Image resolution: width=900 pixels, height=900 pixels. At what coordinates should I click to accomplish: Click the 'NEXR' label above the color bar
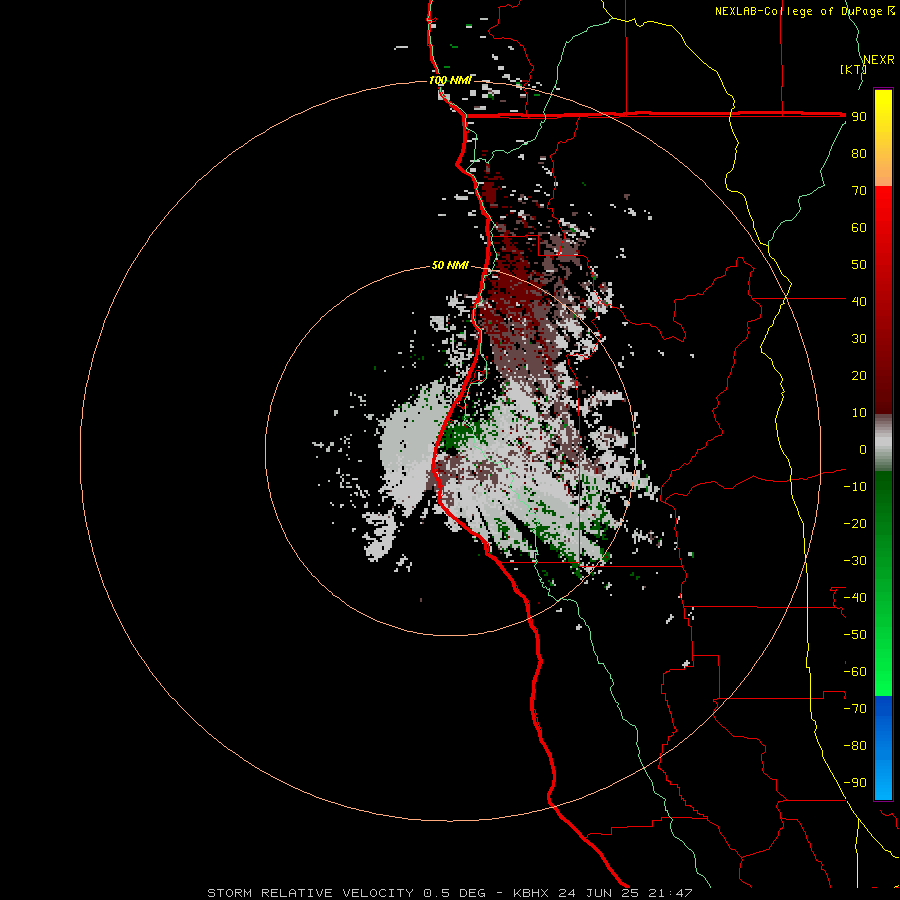tap(879, 60)
